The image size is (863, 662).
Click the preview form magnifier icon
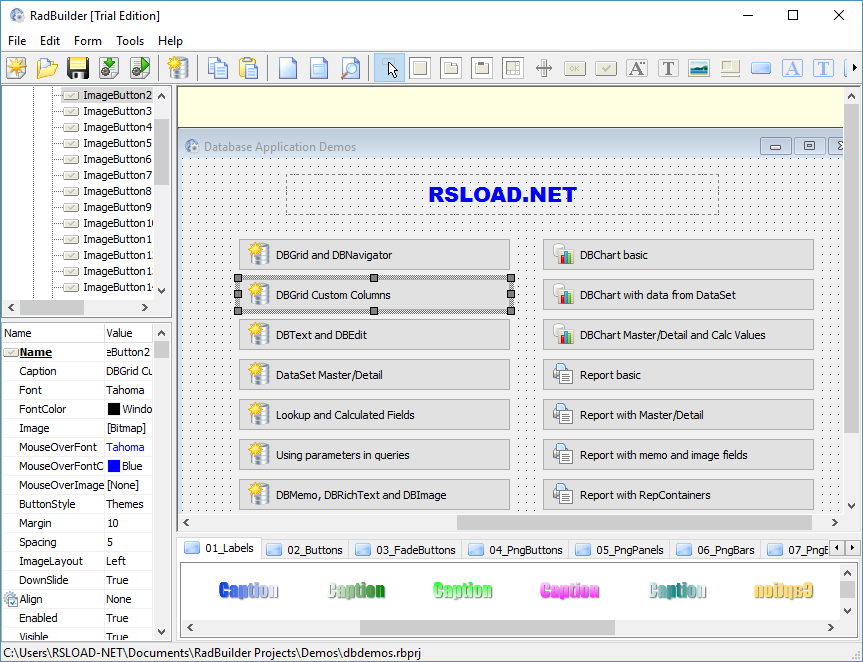350,68
